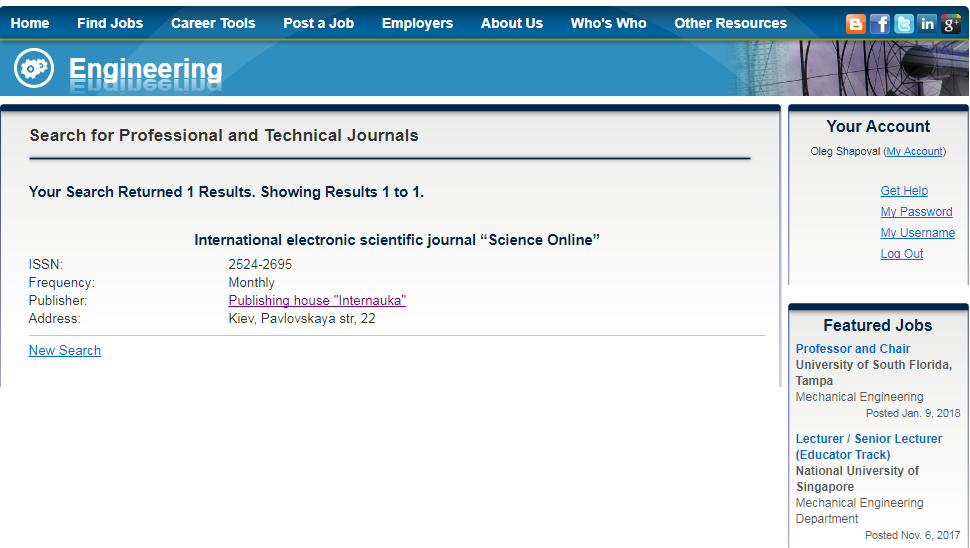Open the Professor and Chair job listing

(852, 349)
